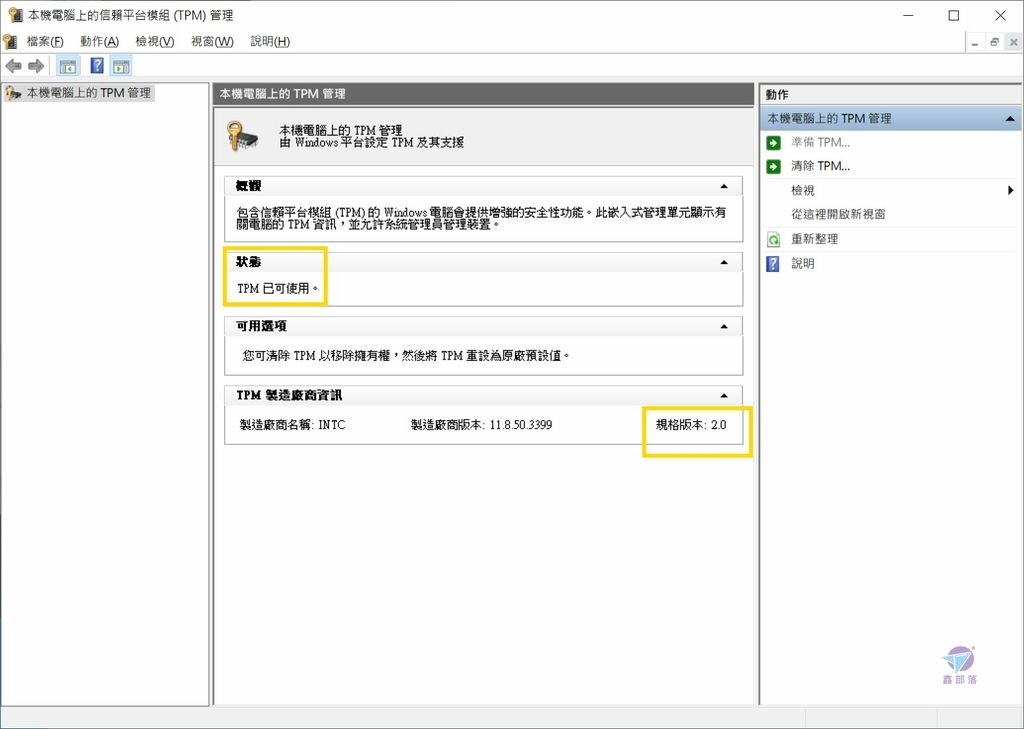
Task: Open the 檢視(V) menu
Action: 155,41
